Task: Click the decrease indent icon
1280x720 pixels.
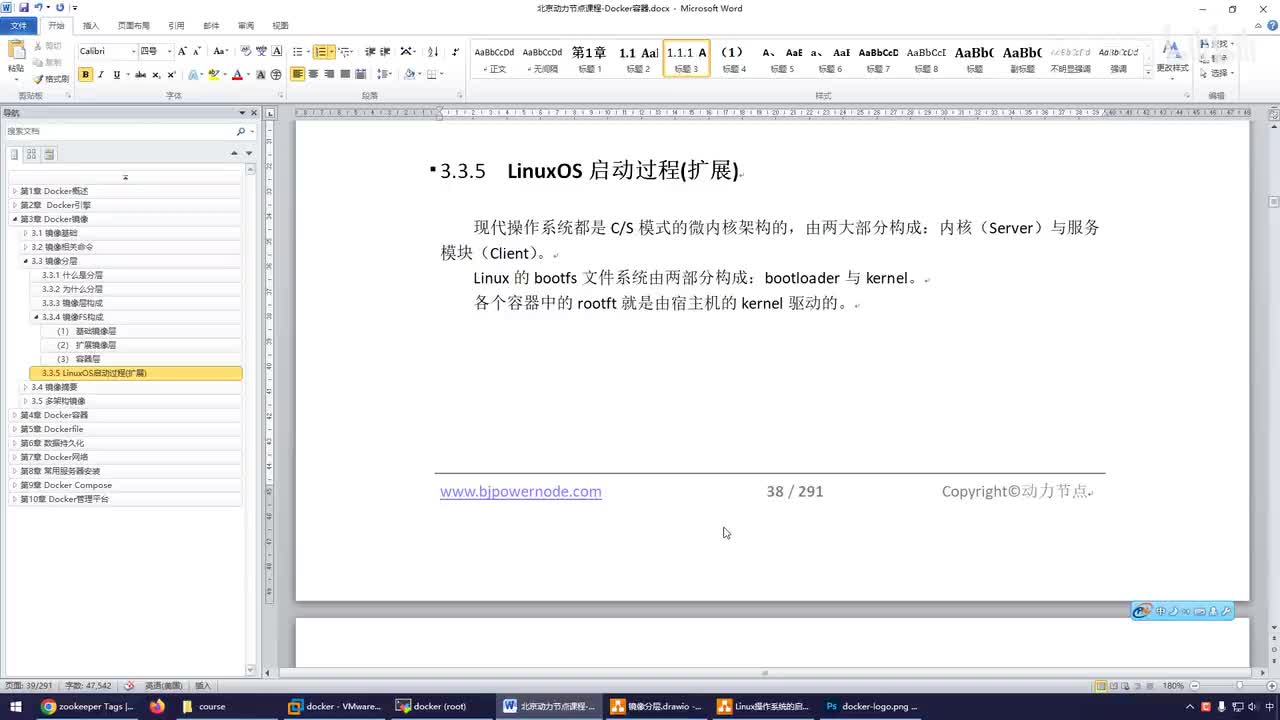Action: 370,51
